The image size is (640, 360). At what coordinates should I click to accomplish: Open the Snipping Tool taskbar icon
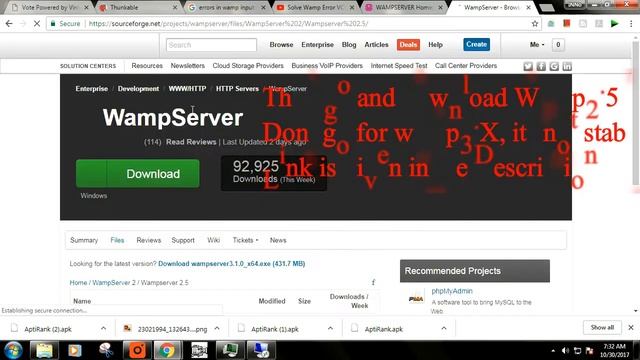(x=106, y=350)
